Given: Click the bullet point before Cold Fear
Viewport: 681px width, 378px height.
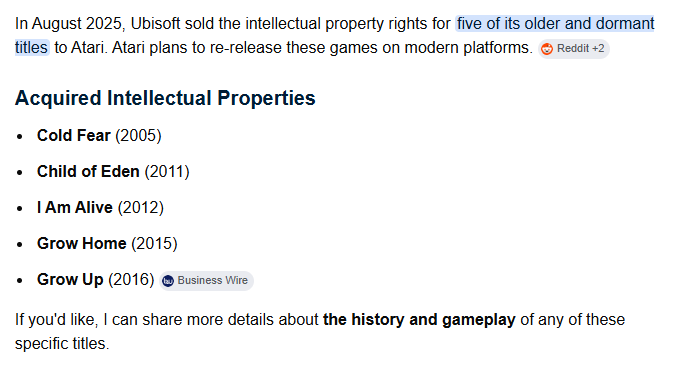Looking at the screenshot, I should (x=20, y=136).
